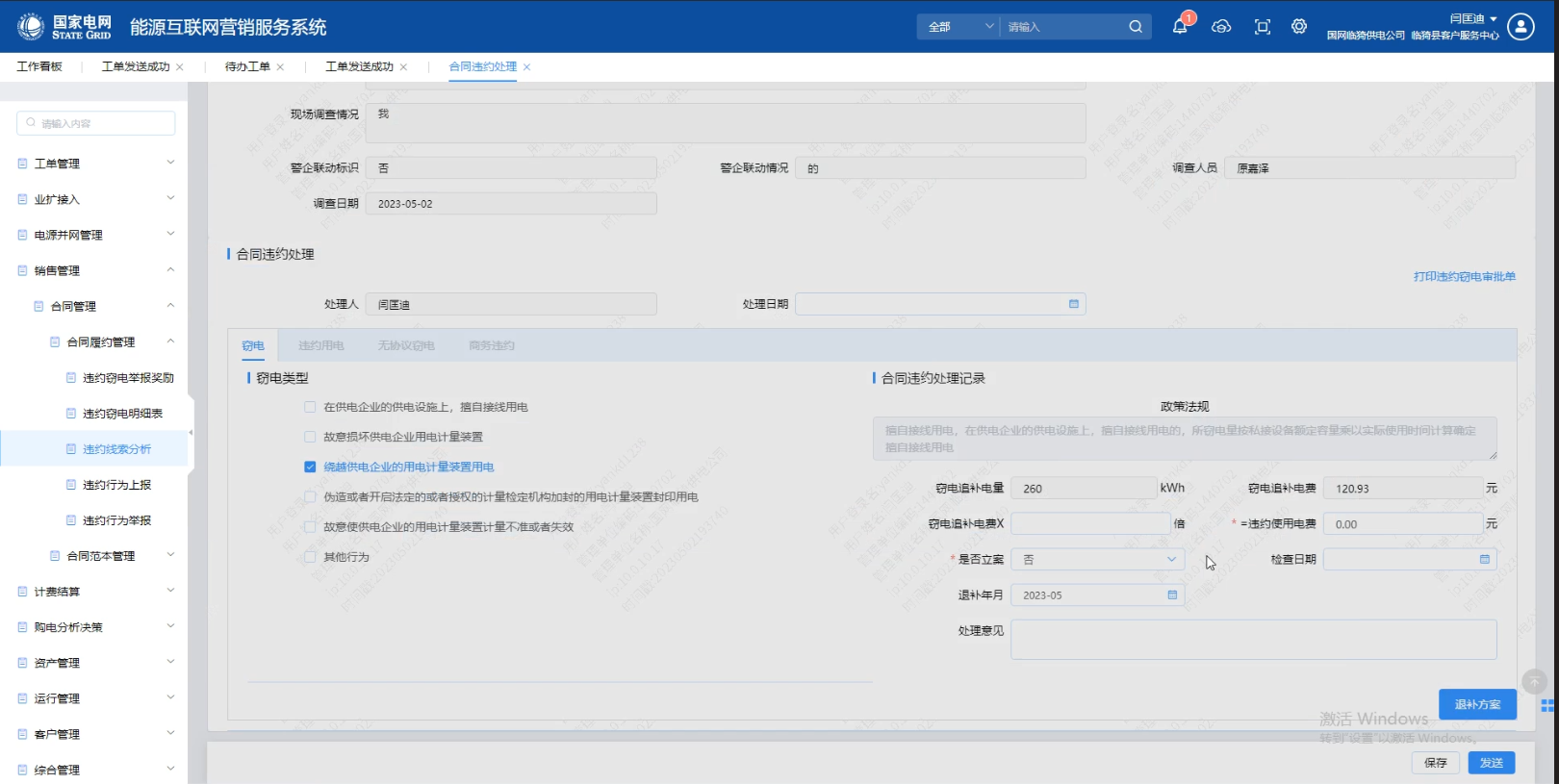This screenshot has width=1559, height=784.
Task: Click the notification bell icon
Action: click(1179, 27)
